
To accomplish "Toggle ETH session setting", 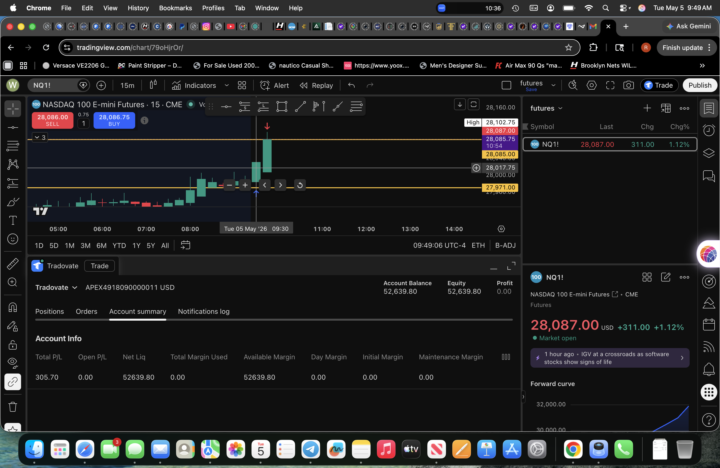I will 478,246.
